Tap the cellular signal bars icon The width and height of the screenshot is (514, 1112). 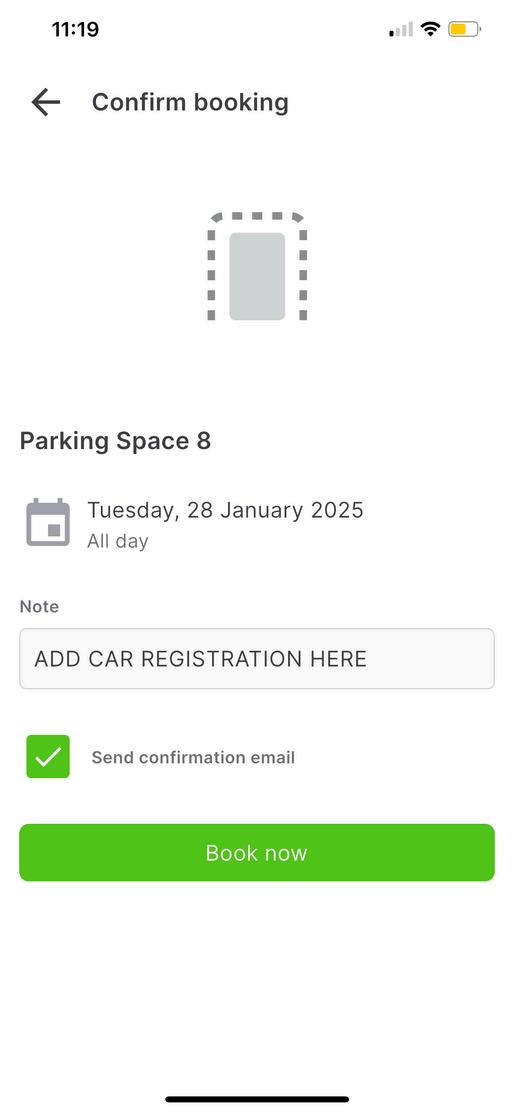[401, 29]
